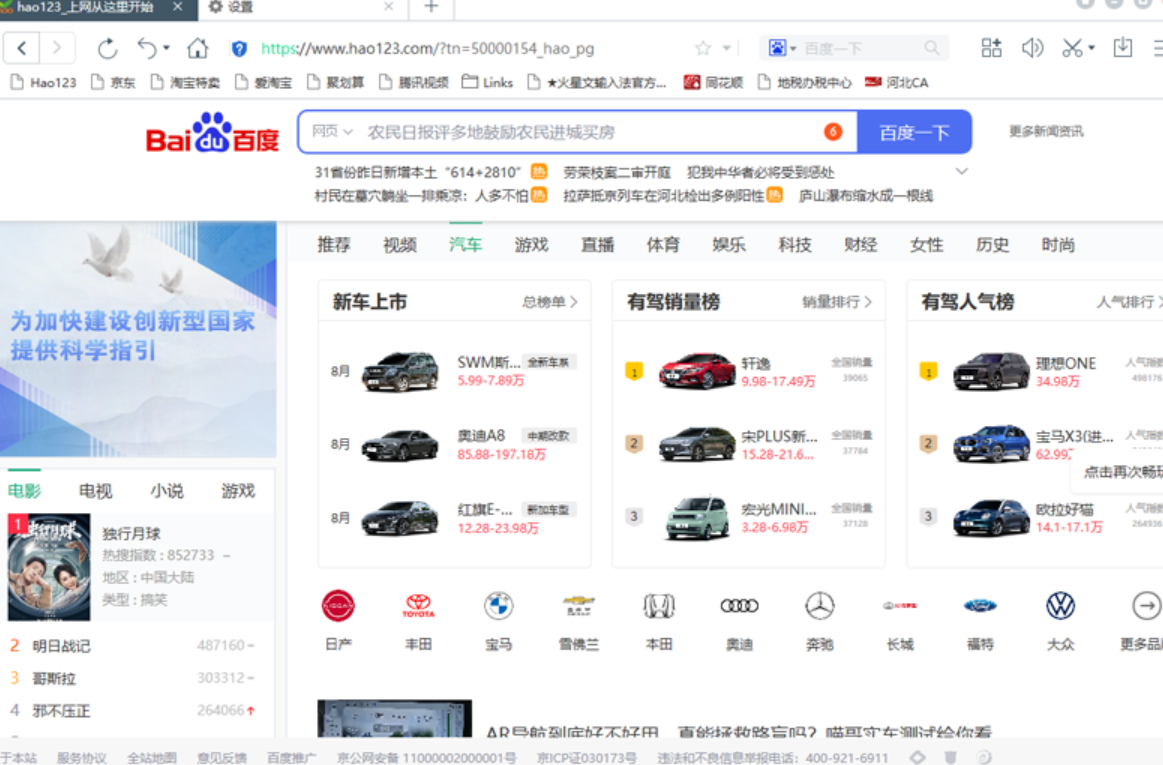Click the BMW brand logo
1163x765 pixels.
tap(498, 606)
